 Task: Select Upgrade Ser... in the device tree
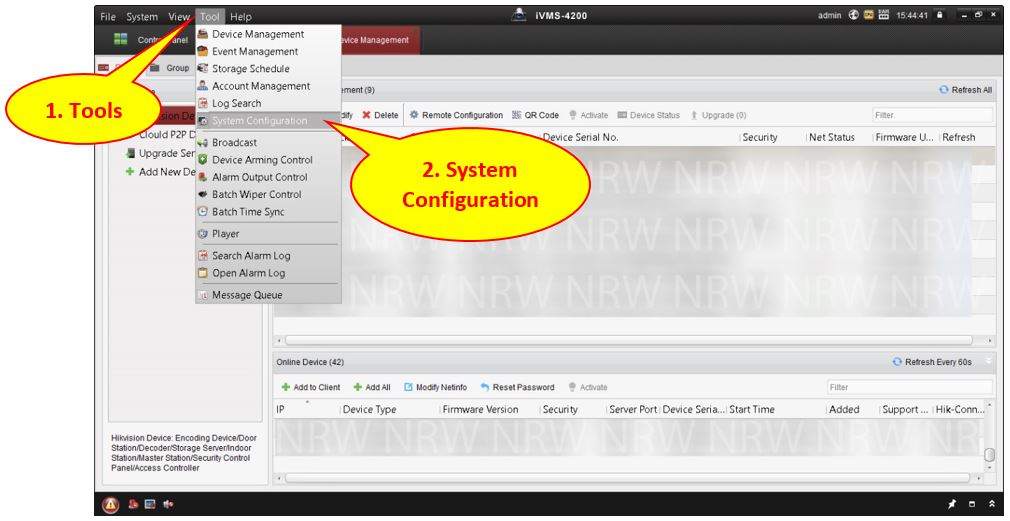[161, 154]
